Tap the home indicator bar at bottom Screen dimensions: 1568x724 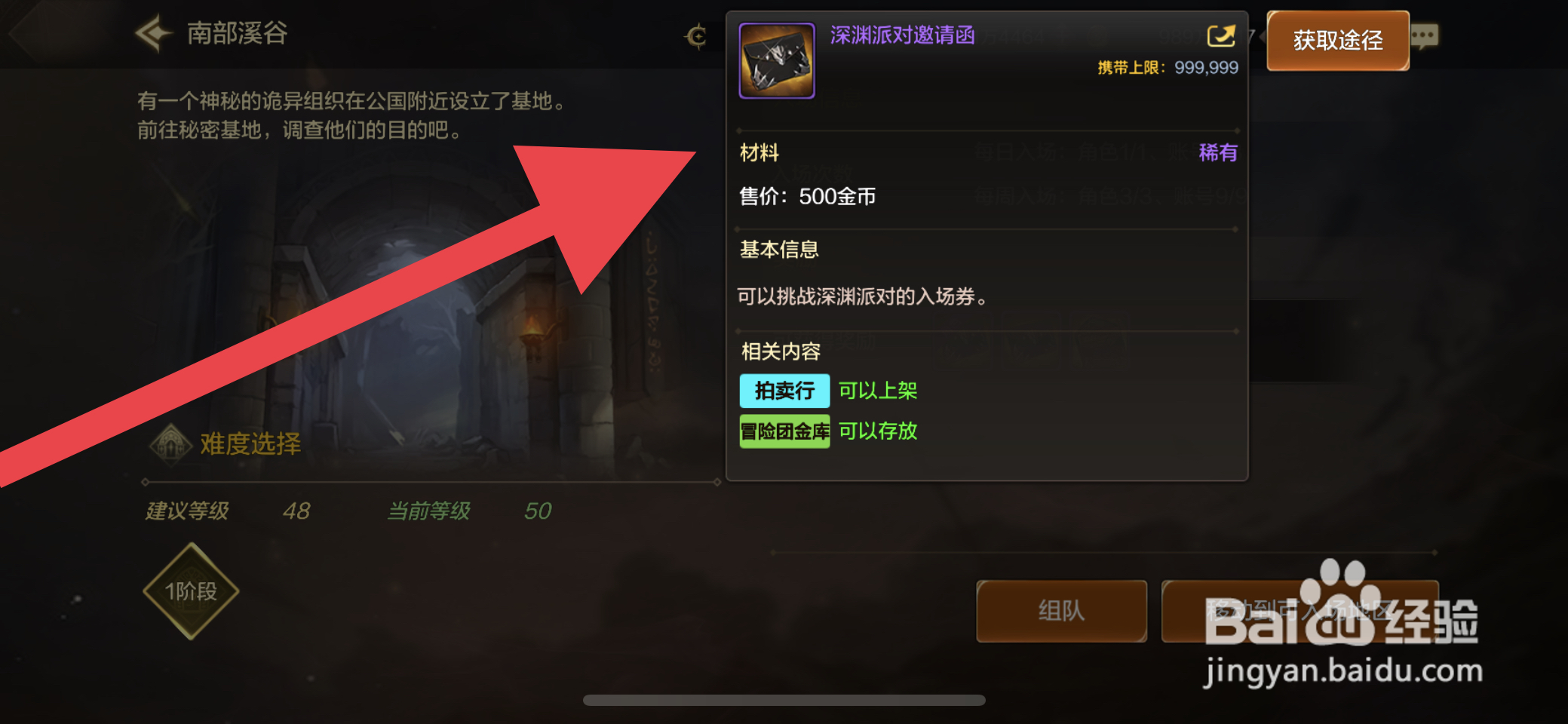pyautogui.click(x=784, y=700)
